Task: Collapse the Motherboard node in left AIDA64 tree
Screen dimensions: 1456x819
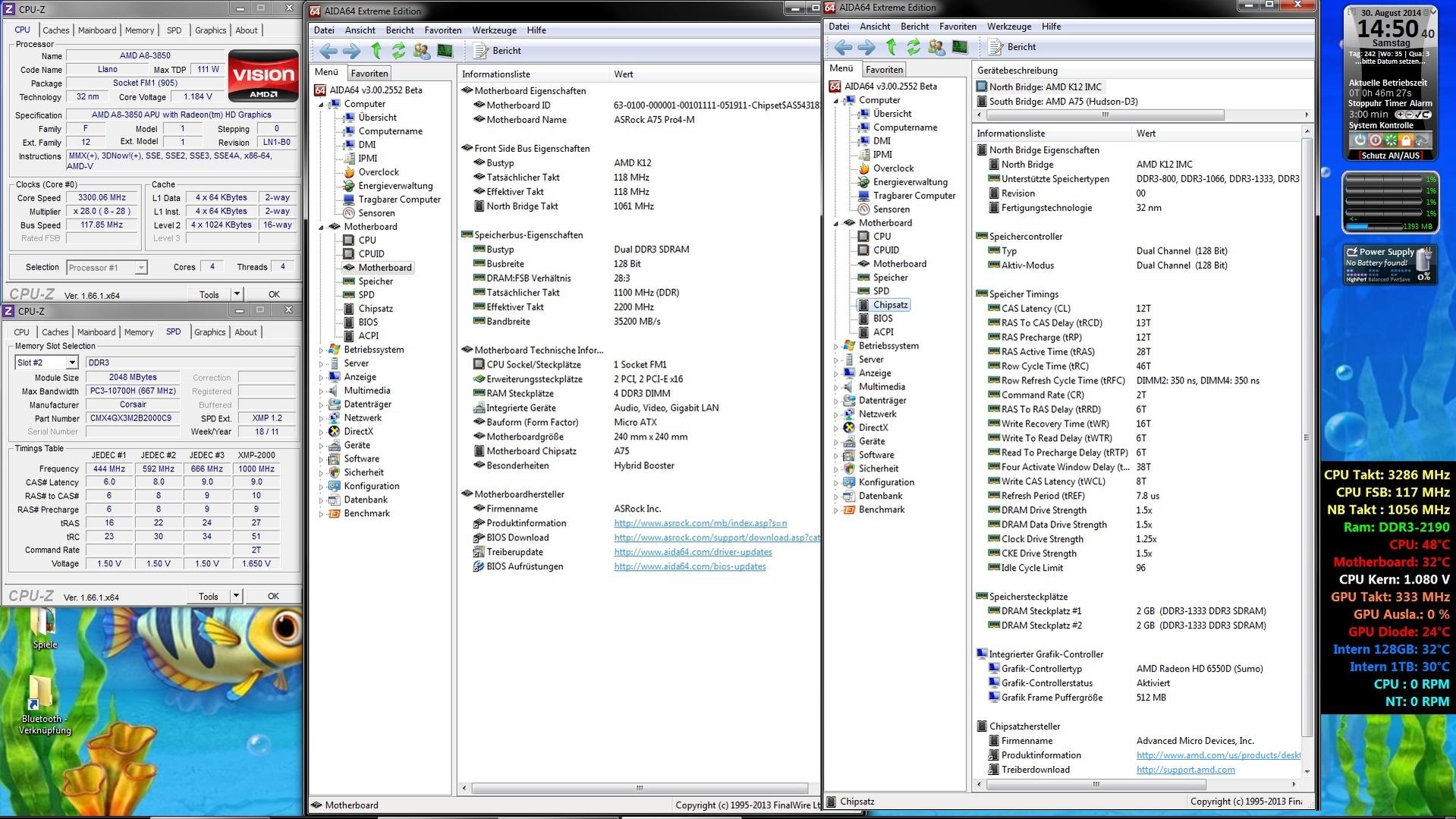Action: tap(321, 227)
